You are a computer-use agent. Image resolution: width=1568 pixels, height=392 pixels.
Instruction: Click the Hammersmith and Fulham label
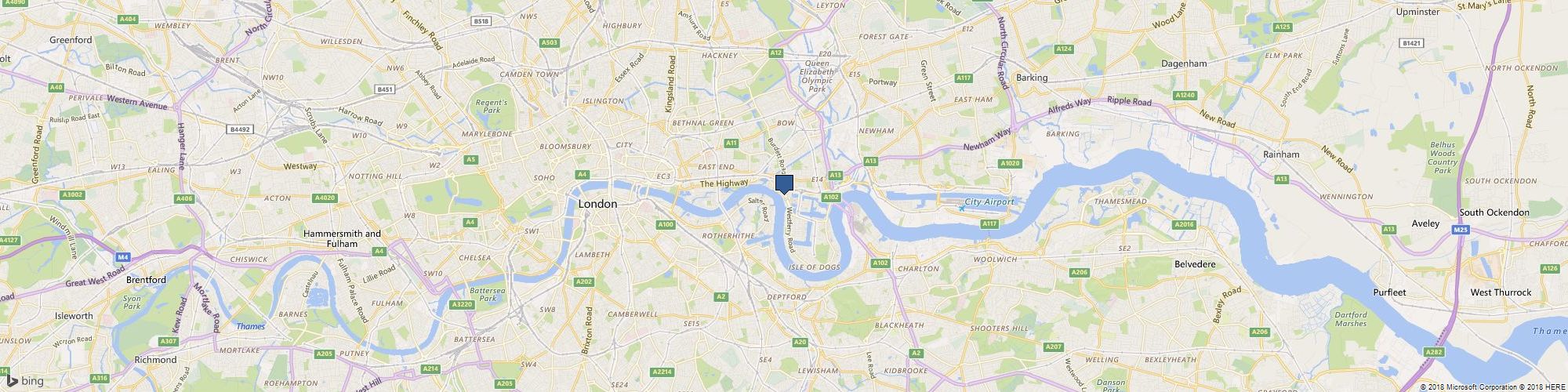tap(342, 238)
